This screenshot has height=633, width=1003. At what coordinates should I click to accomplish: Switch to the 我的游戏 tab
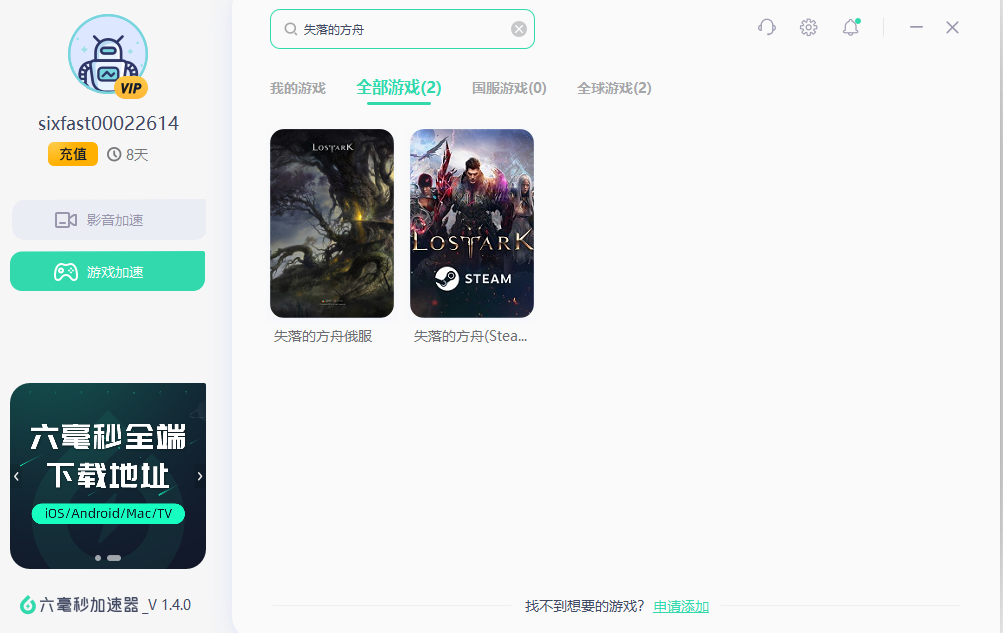pyautogui.click(x=297, y=88)
